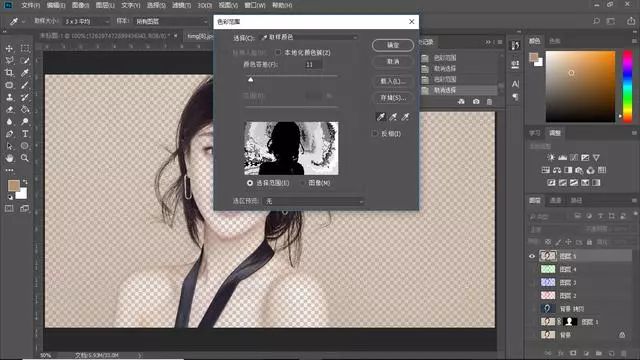640x360 pixels.
Task: Open the Select sampled colors dropdown
Action: point(309,37)
